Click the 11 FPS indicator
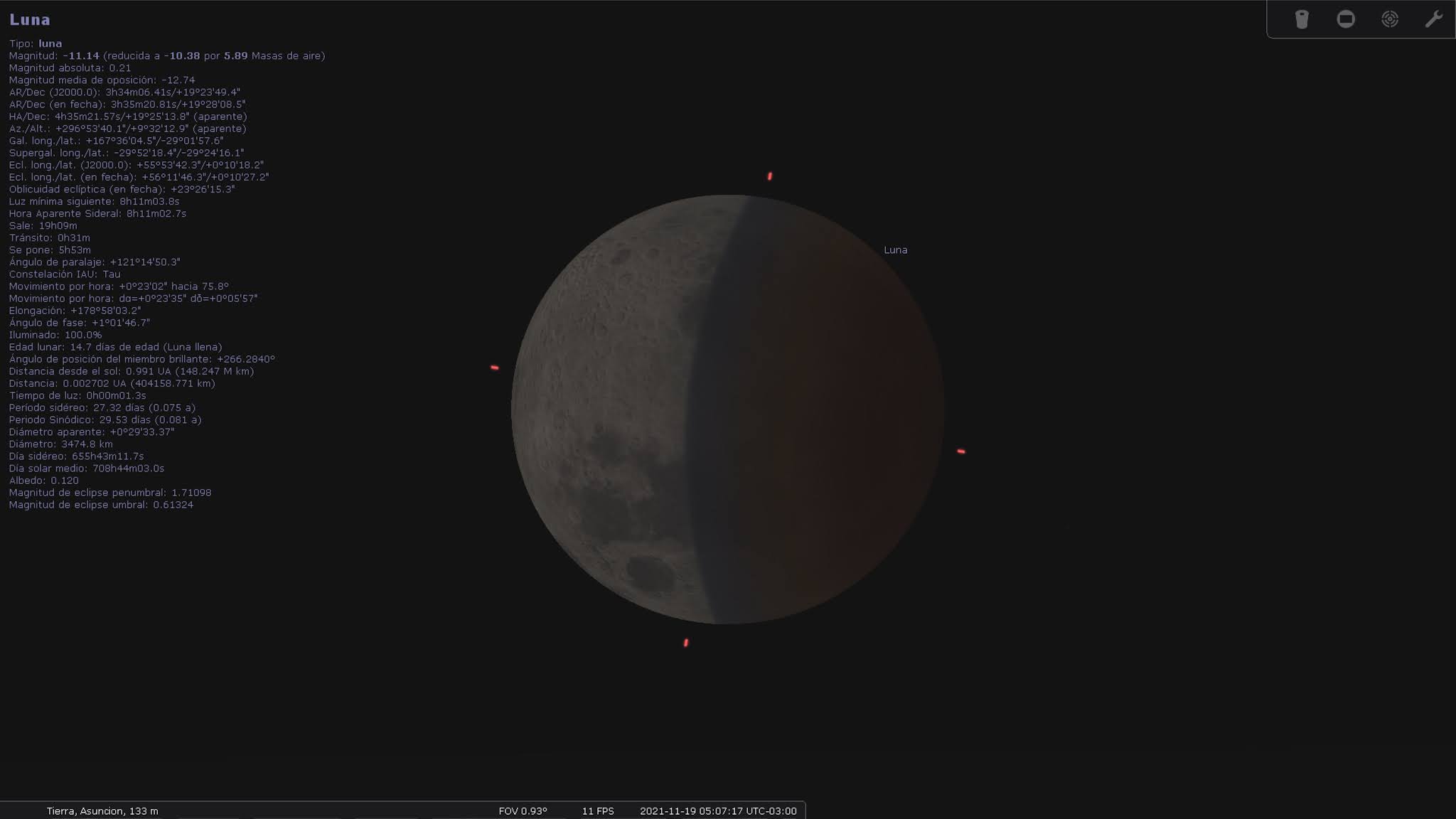The height and width of the screenshot is (819, 1456). (x=598, y=811)
